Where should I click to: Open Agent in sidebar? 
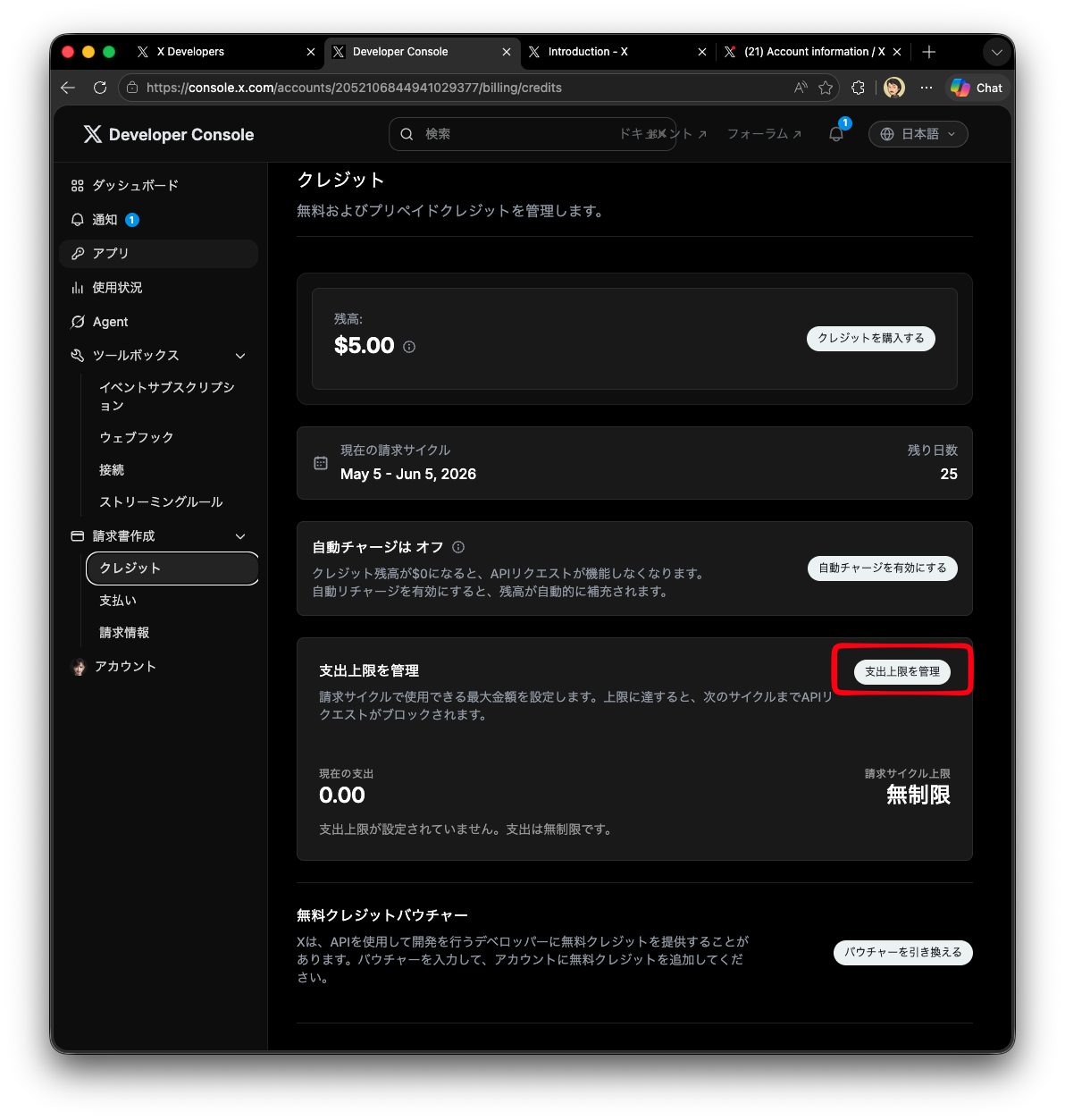[159, 322]
